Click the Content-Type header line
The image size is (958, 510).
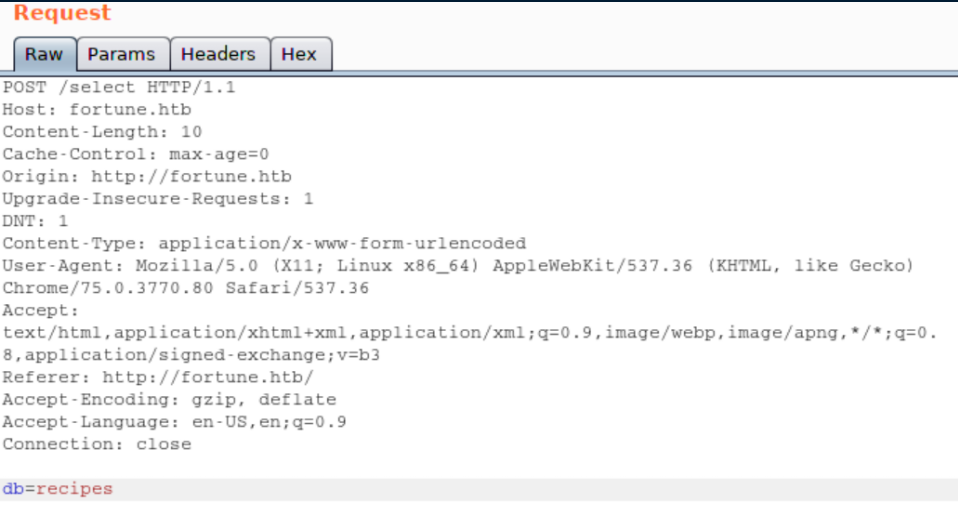tap(264, 243)
